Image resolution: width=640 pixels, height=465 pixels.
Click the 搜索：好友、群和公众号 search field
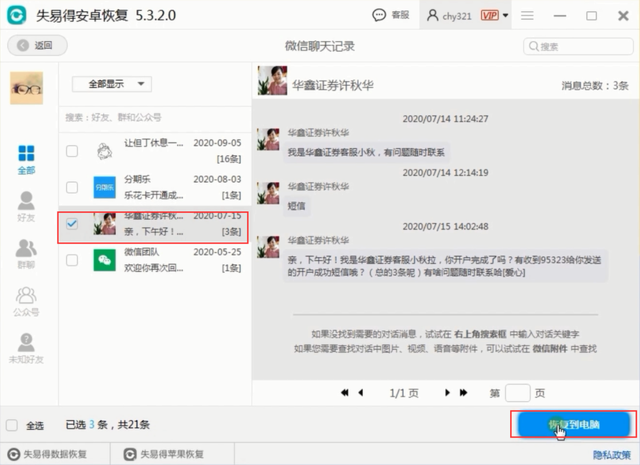pyautogui.click(x=155, y=118)
